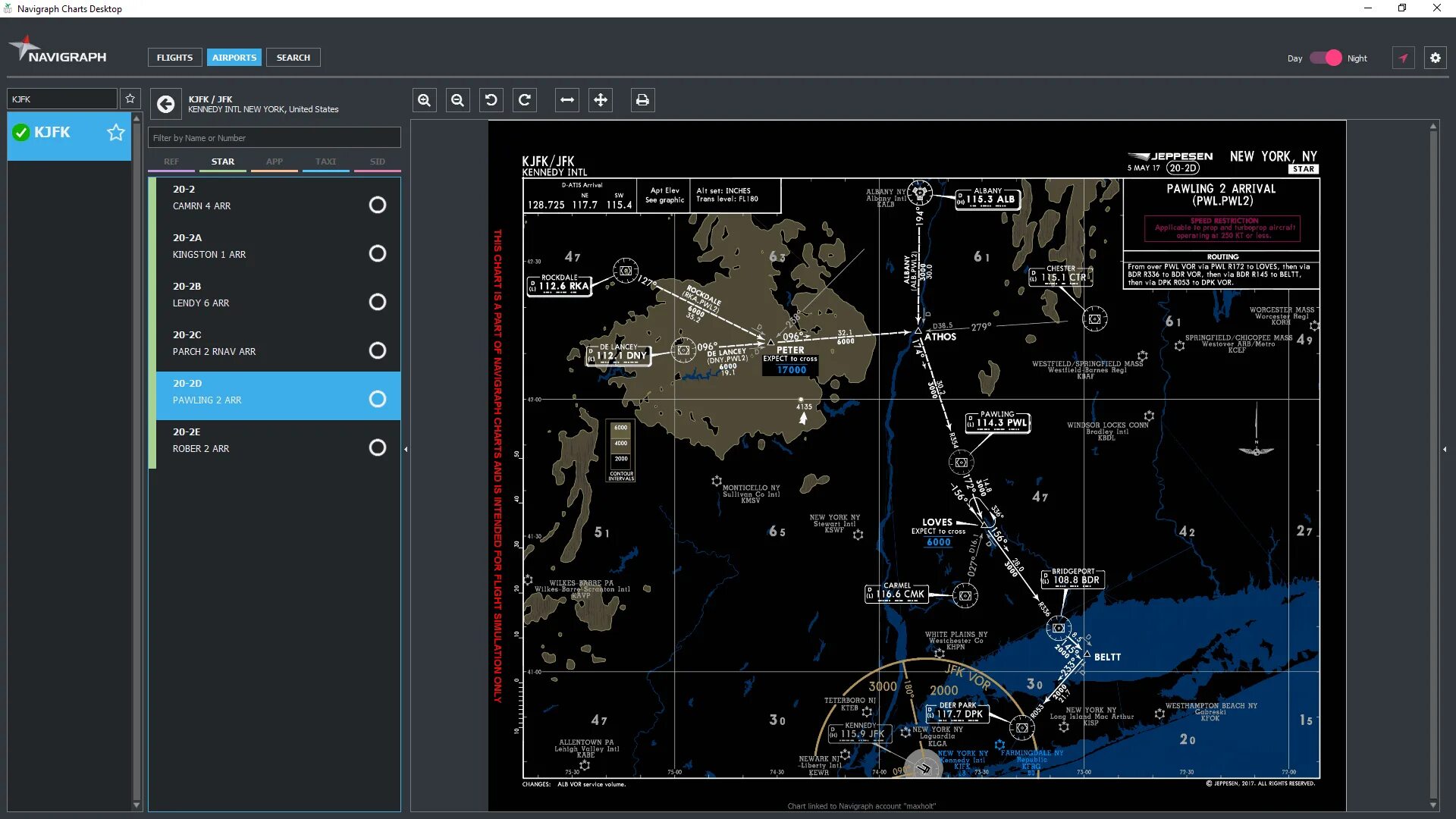Click the KENNEDY INTL NEW YORK airport title
The height and width of the screenshot is (819, 1456).
coord(263,109)
